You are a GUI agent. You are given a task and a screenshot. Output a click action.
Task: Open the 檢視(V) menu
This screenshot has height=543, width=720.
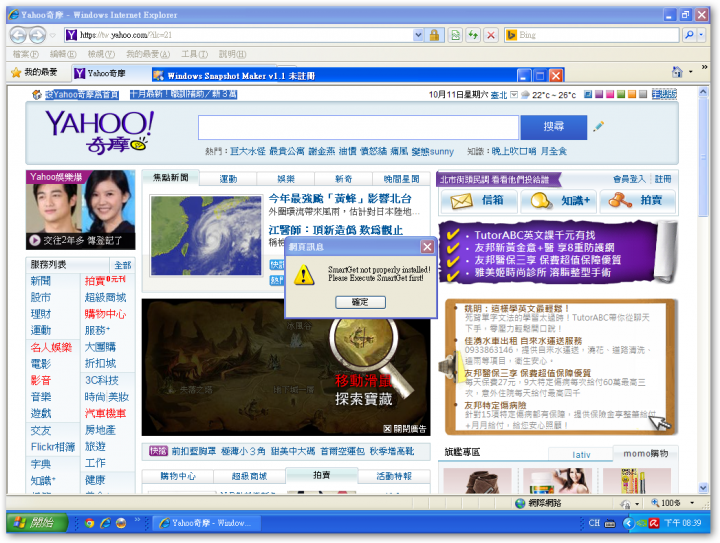101,54
